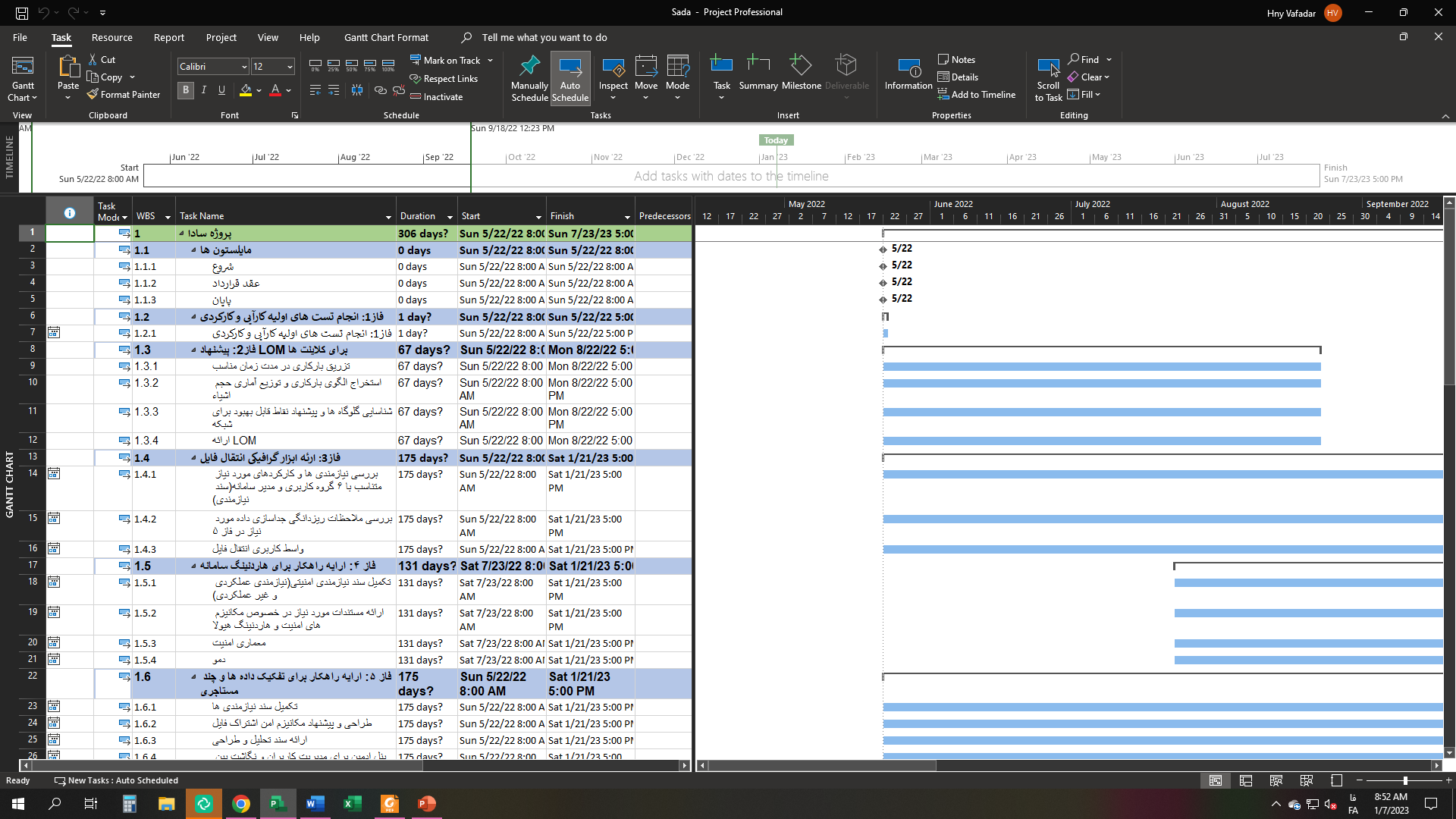The height and width of the screenshot is (819, 1456).
Task: Open Project app in Windows taskbar
Action: tap(278, 804)
